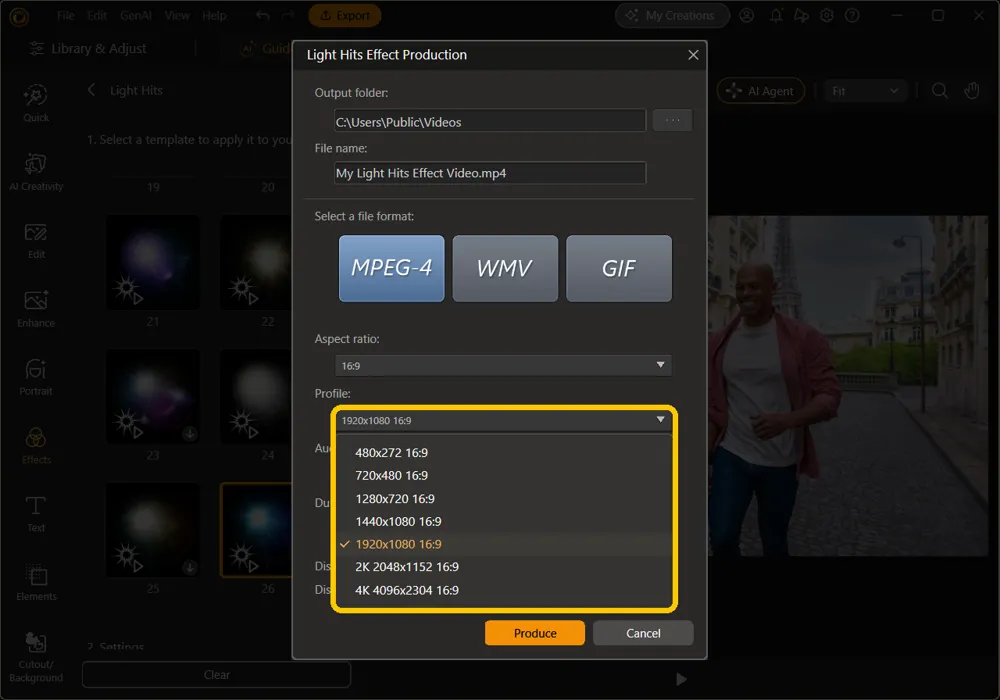Viewport: 1000px width, 700px height.
Task: Select Light Hits template 23 thumbnail
Action: pyautogui.click(x=153, y=397)
